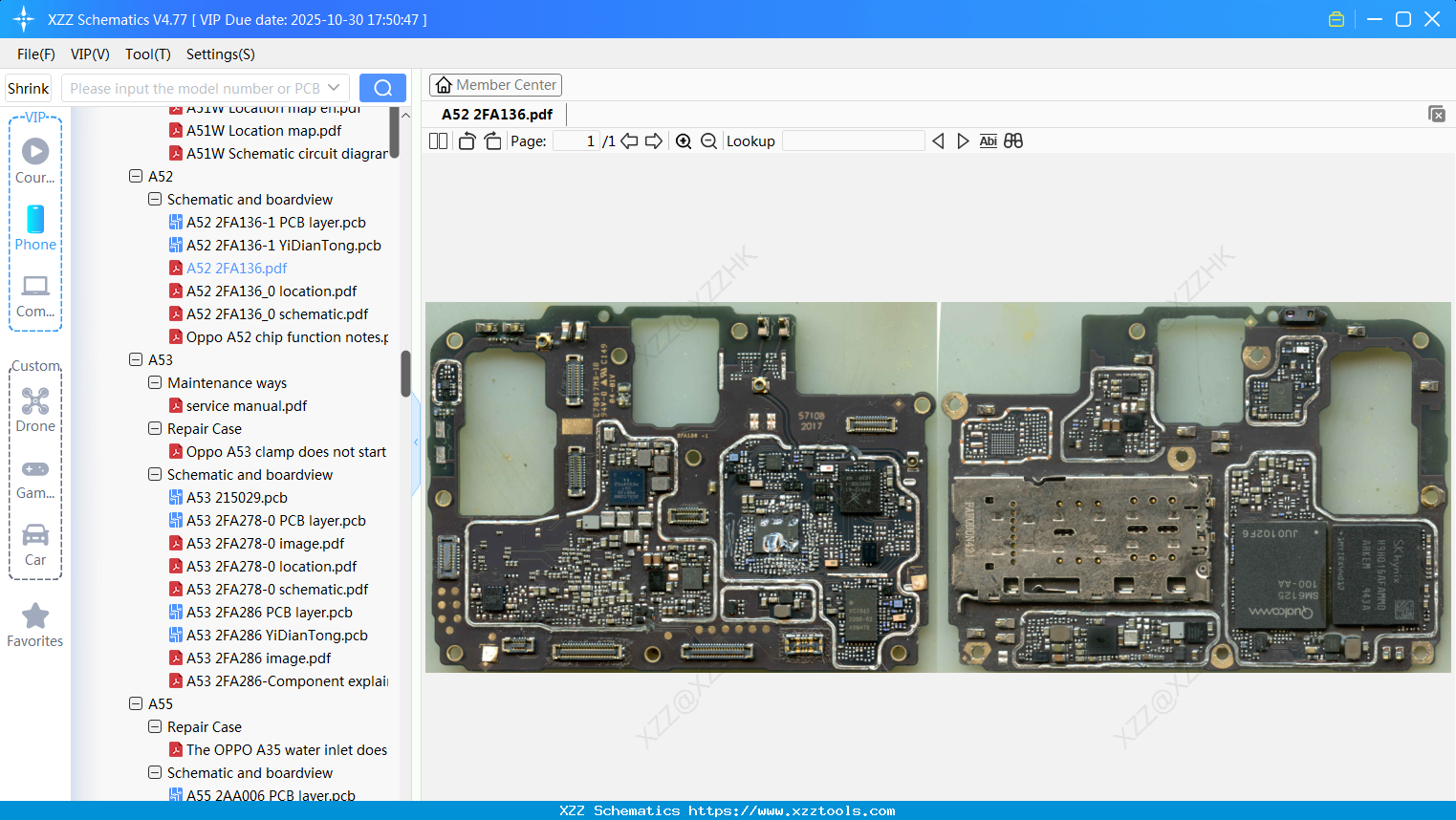Open the Settings(S) menu
1456x820 pixels.
221,54
